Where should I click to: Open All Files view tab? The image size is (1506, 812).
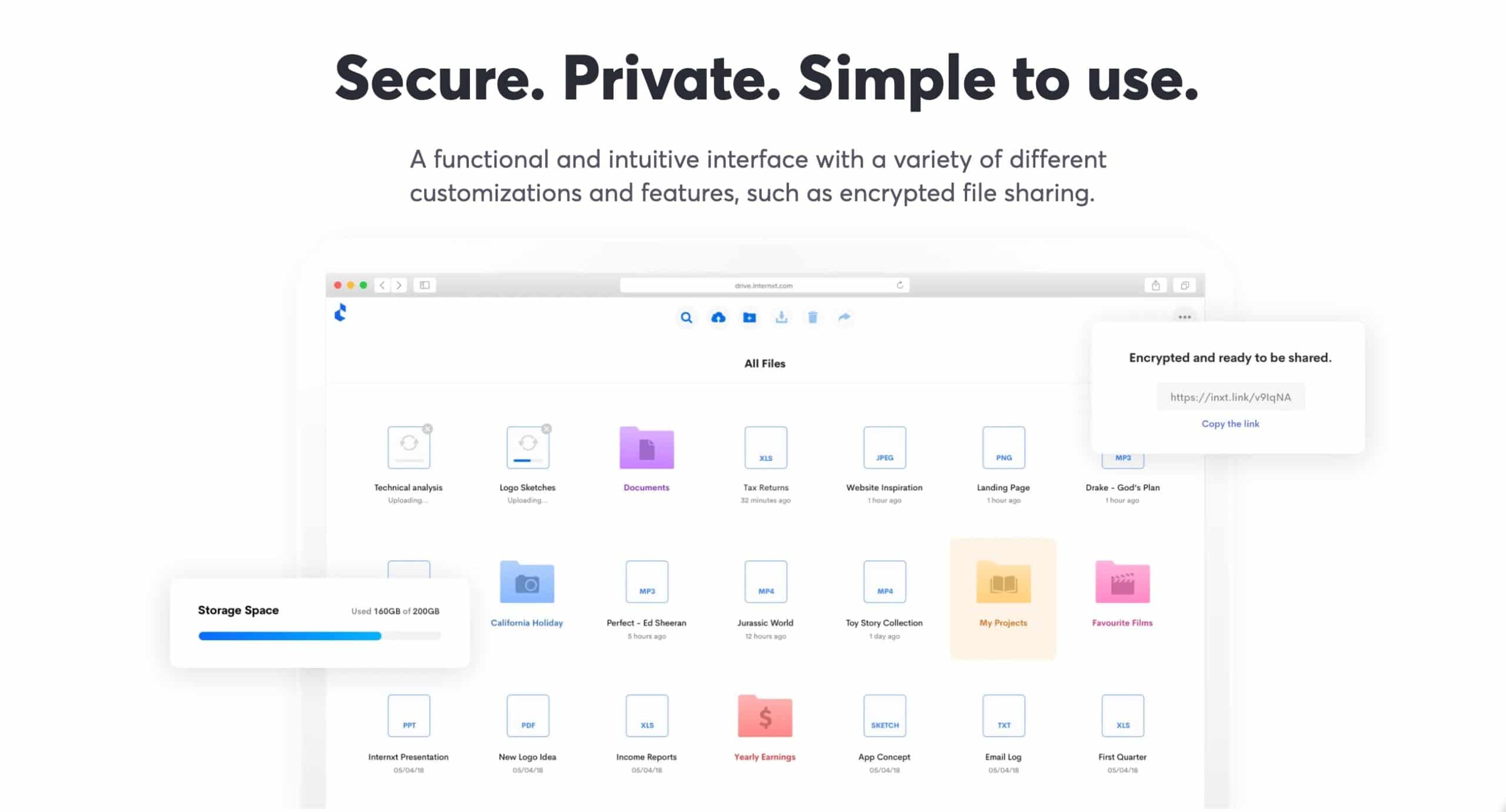click(x=764, y=363)
